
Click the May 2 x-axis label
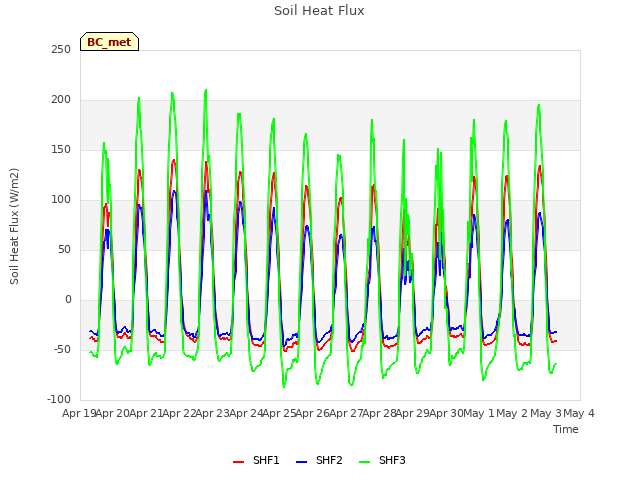coord(513,413)
